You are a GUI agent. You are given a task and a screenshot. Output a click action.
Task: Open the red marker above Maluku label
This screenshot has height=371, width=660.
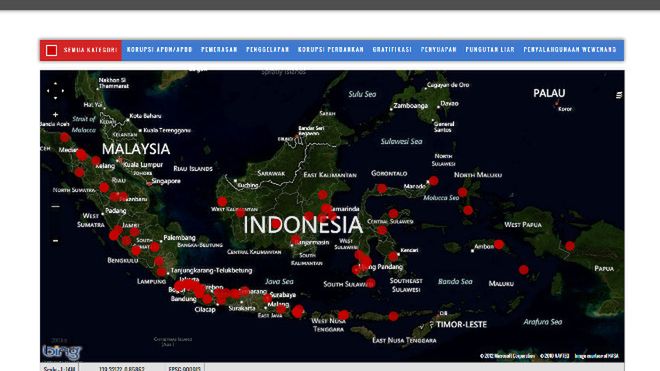tap(523, 270)
